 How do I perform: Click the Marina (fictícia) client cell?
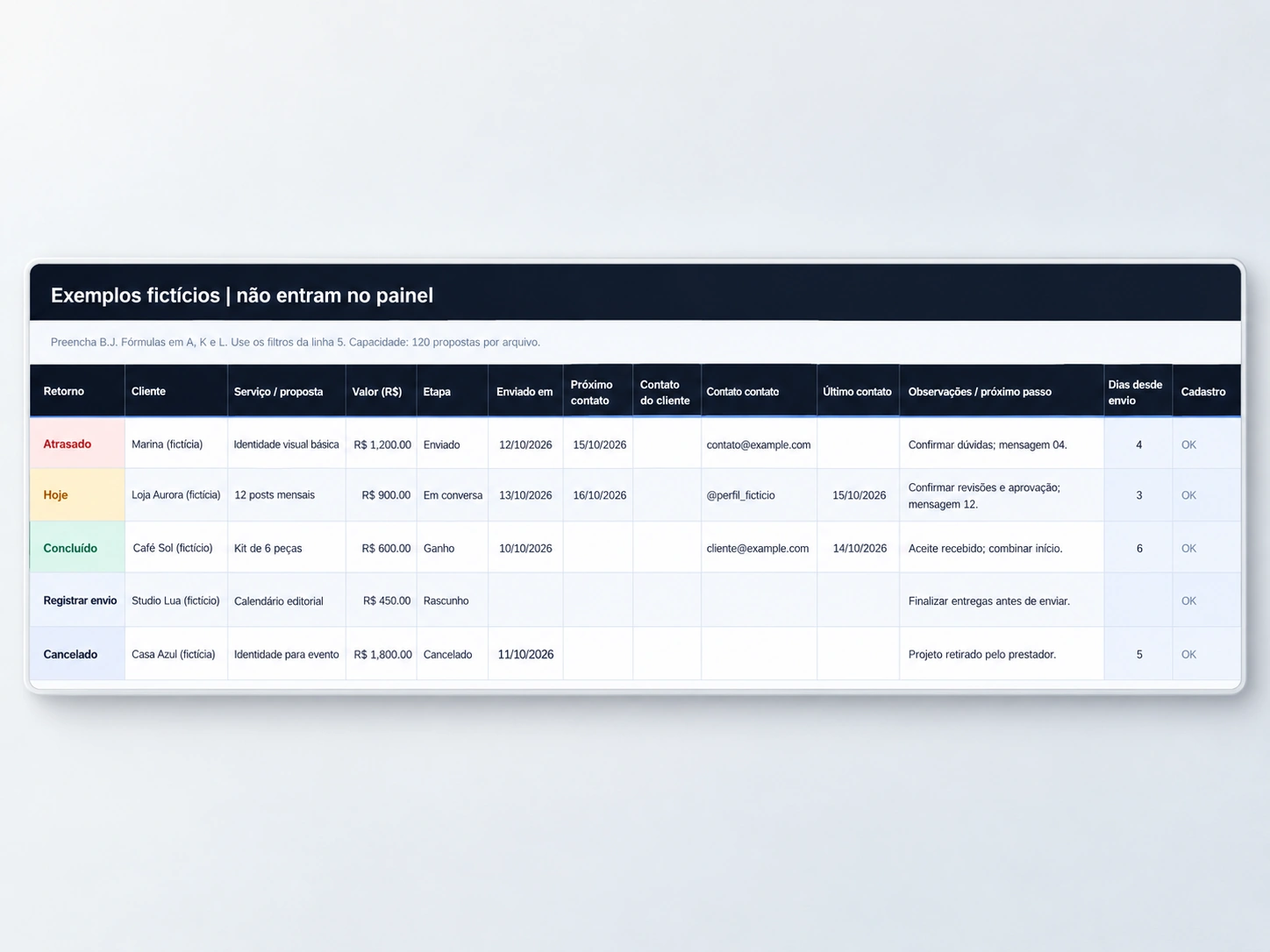pyautogui.click(x=176, y=444)
